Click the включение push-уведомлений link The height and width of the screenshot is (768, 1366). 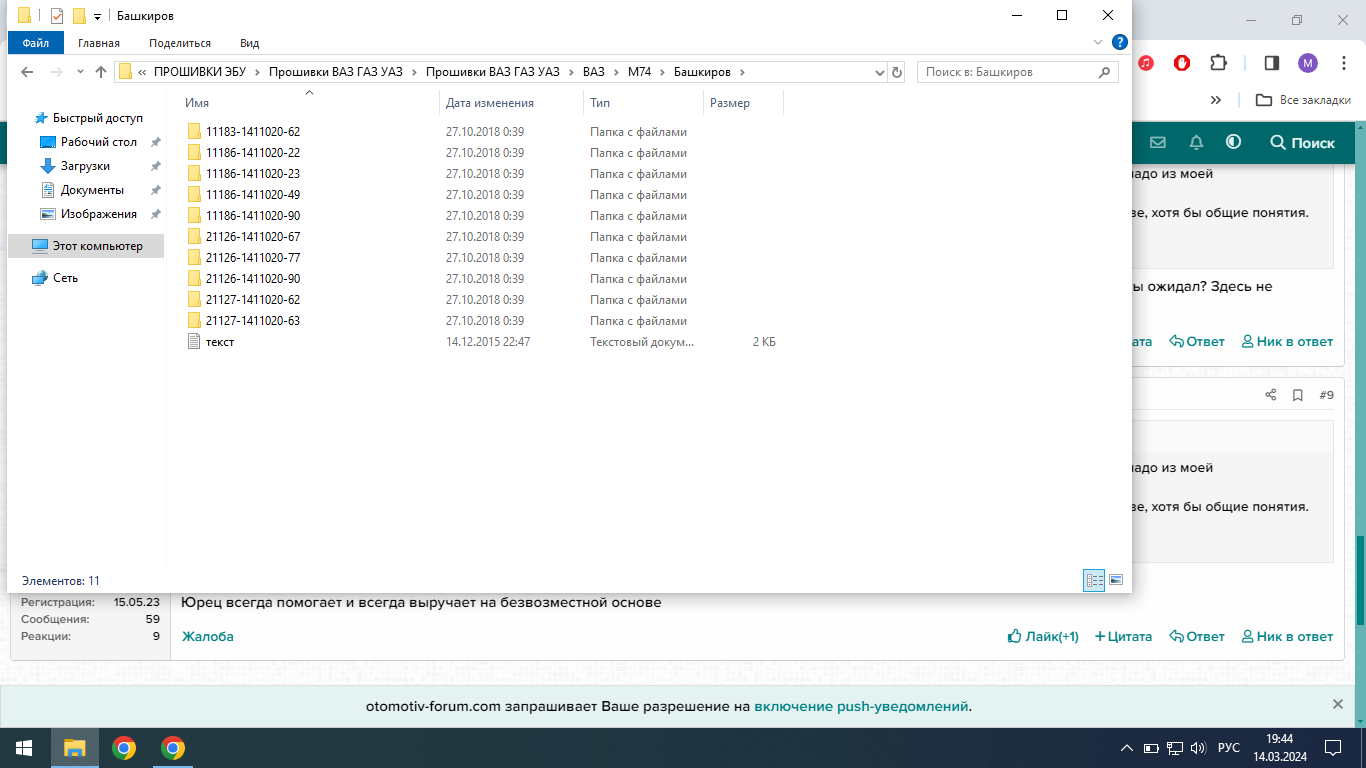tap(860, 706)
